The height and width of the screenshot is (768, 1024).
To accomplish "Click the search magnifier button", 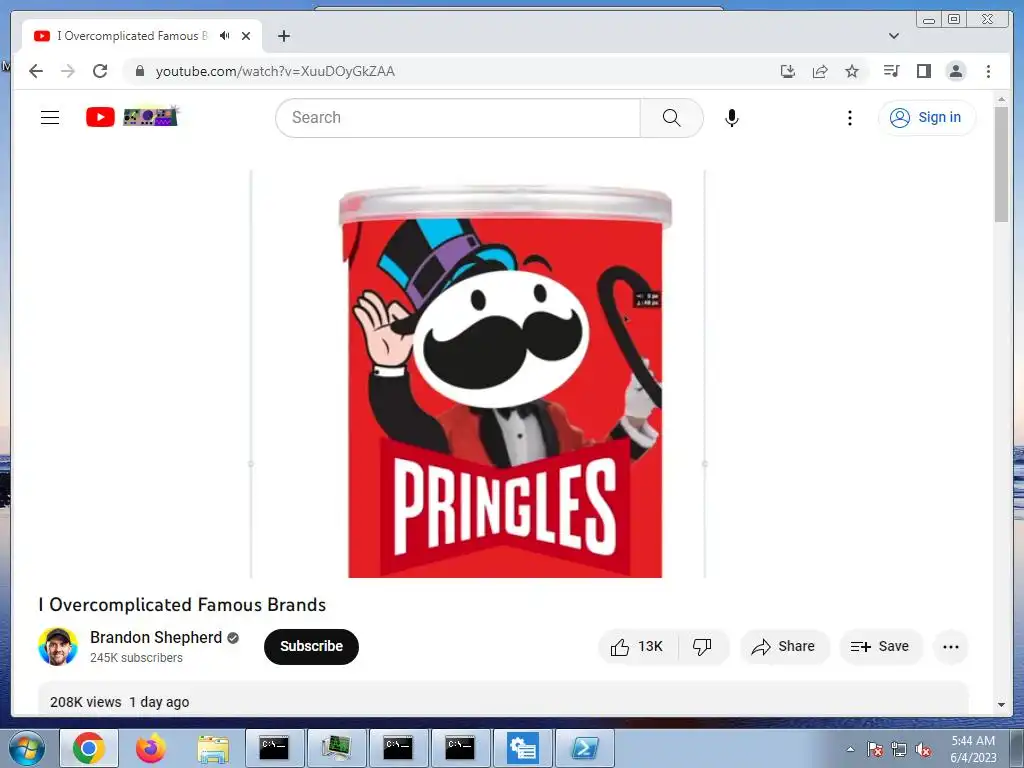I will (671, 118).
